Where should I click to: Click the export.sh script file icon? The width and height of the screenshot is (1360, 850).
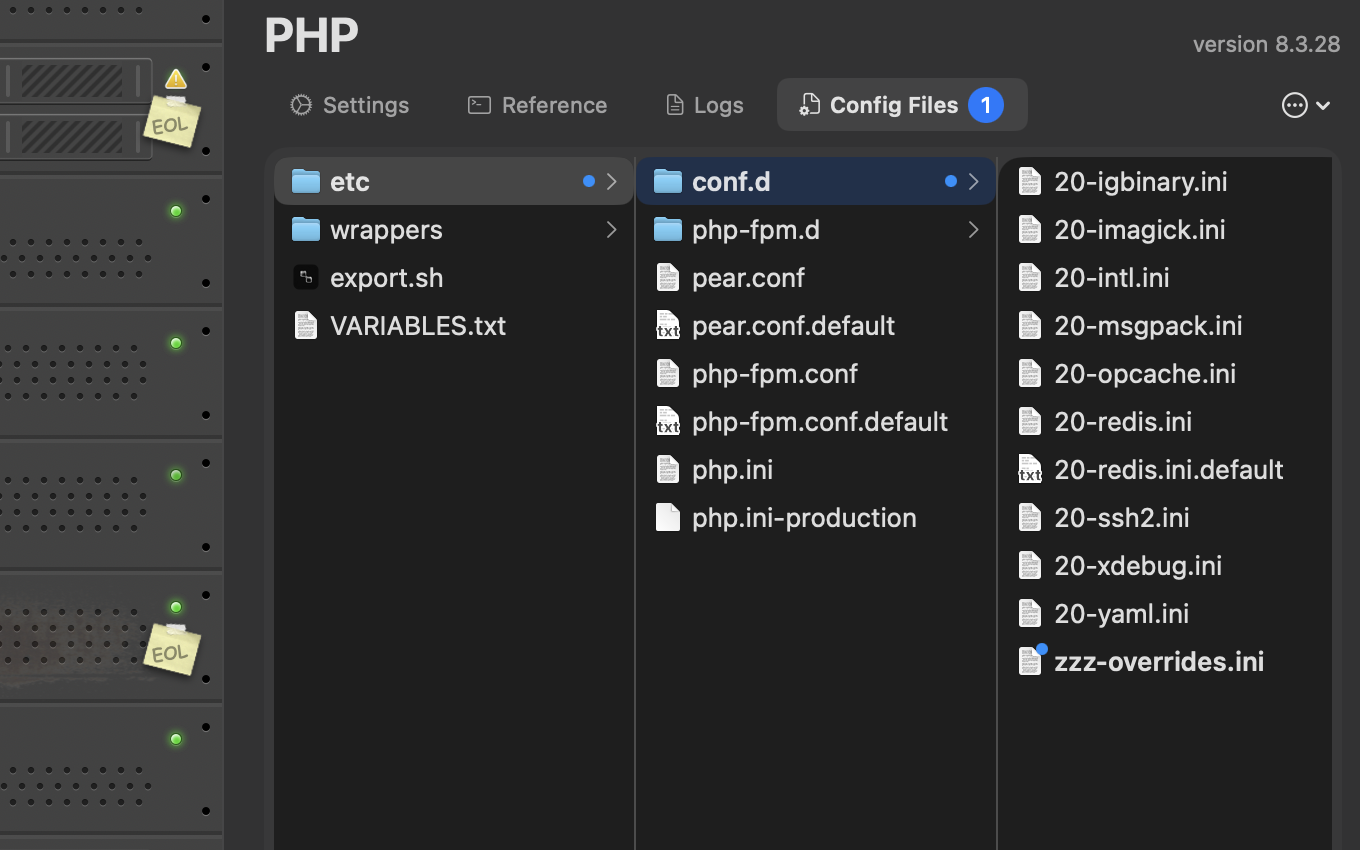(x=306, y=277)
